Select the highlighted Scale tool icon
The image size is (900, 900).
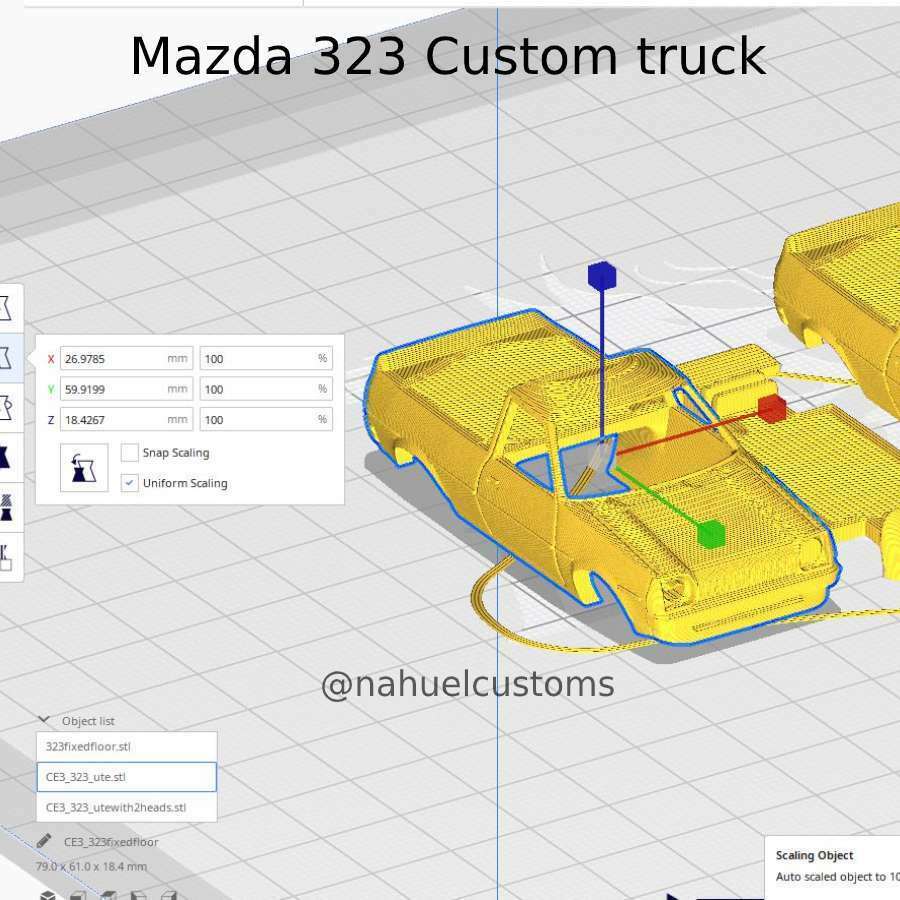click(5, 358)
